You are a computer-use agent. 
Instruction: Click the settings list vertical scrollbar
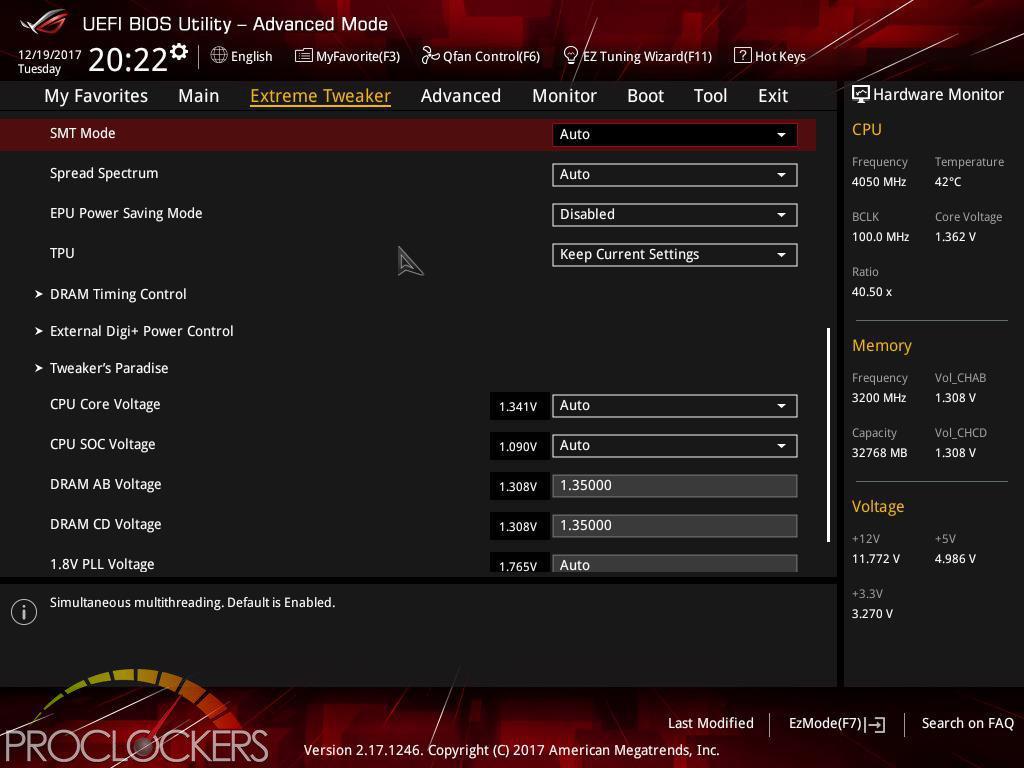828,434
